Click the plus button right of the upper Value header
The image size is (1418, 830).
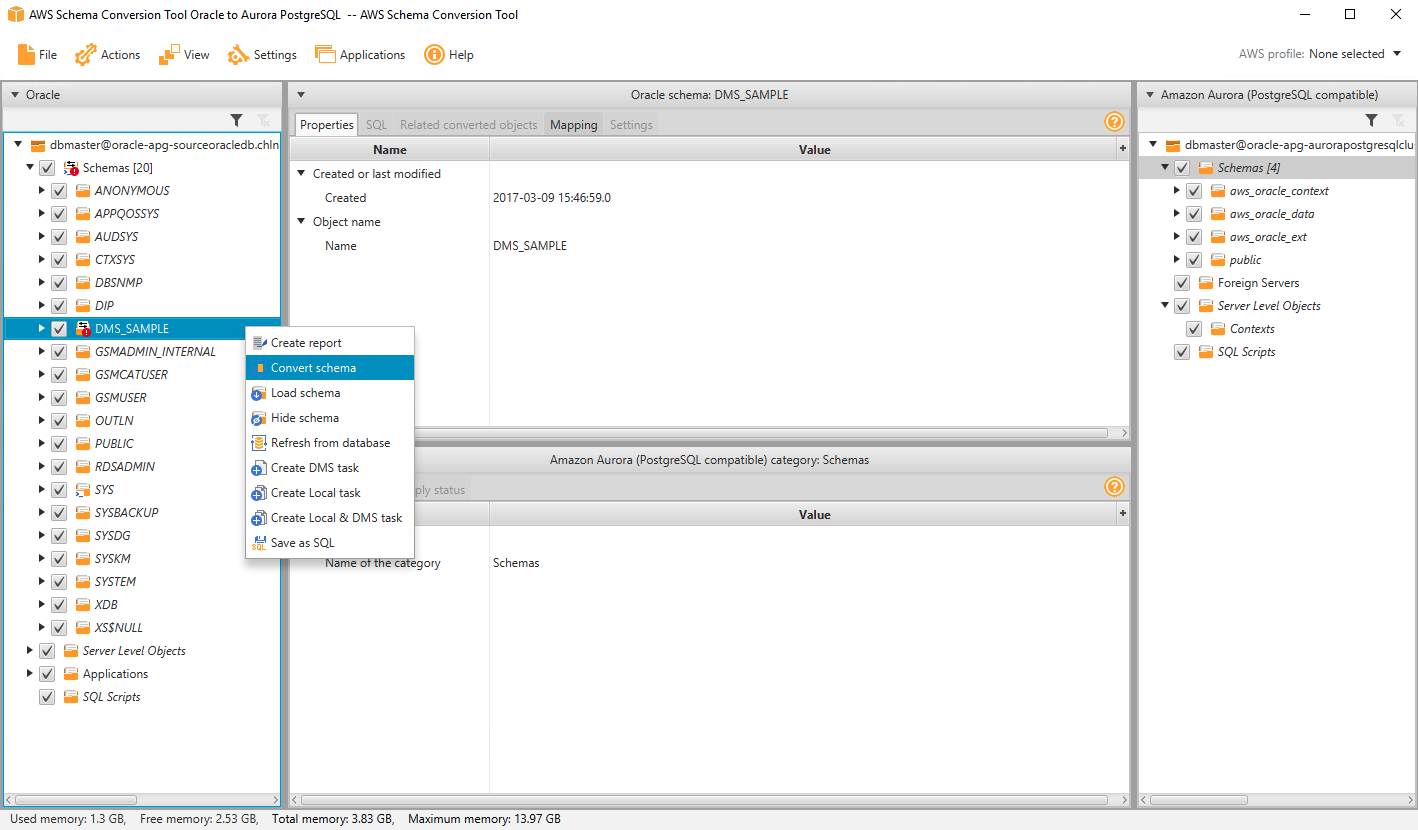coord(1122,149)
